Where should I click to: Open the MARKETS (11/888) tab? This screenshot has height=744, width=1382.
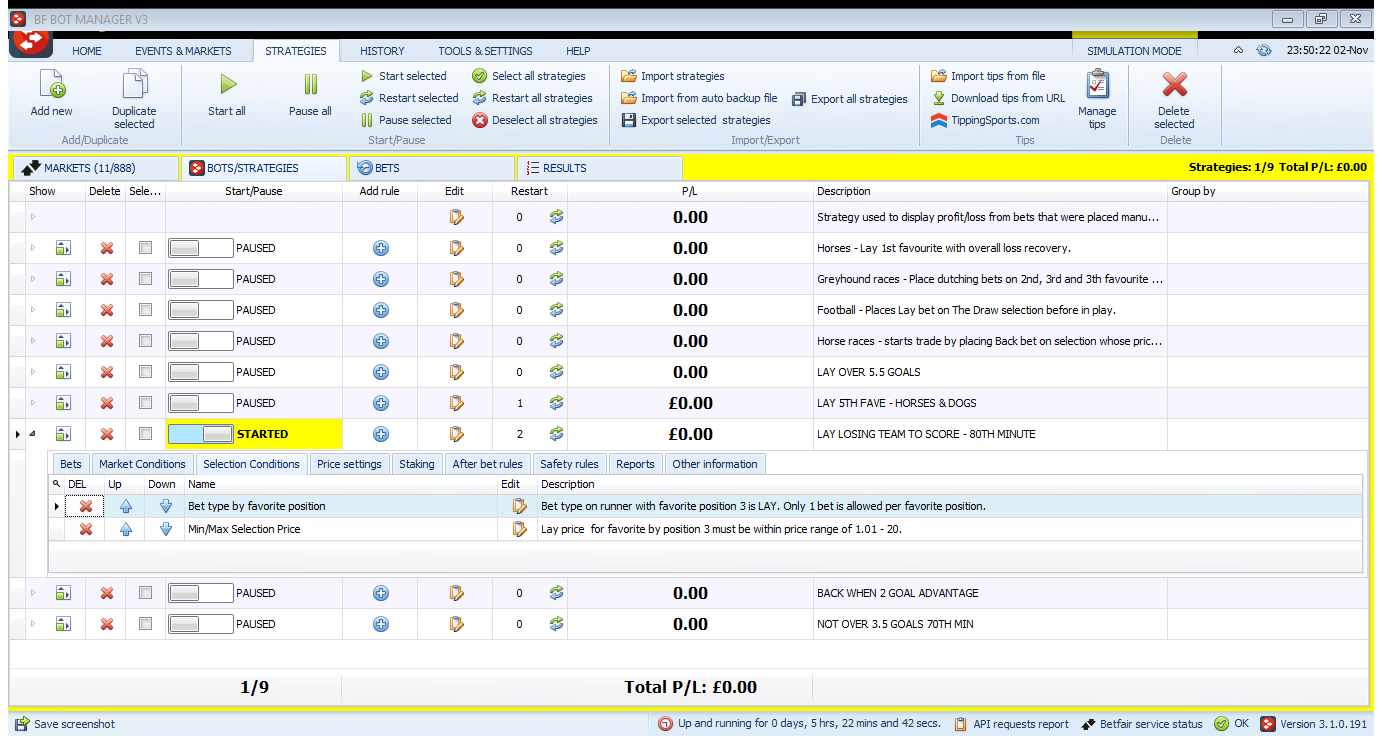tap(95, 168)
